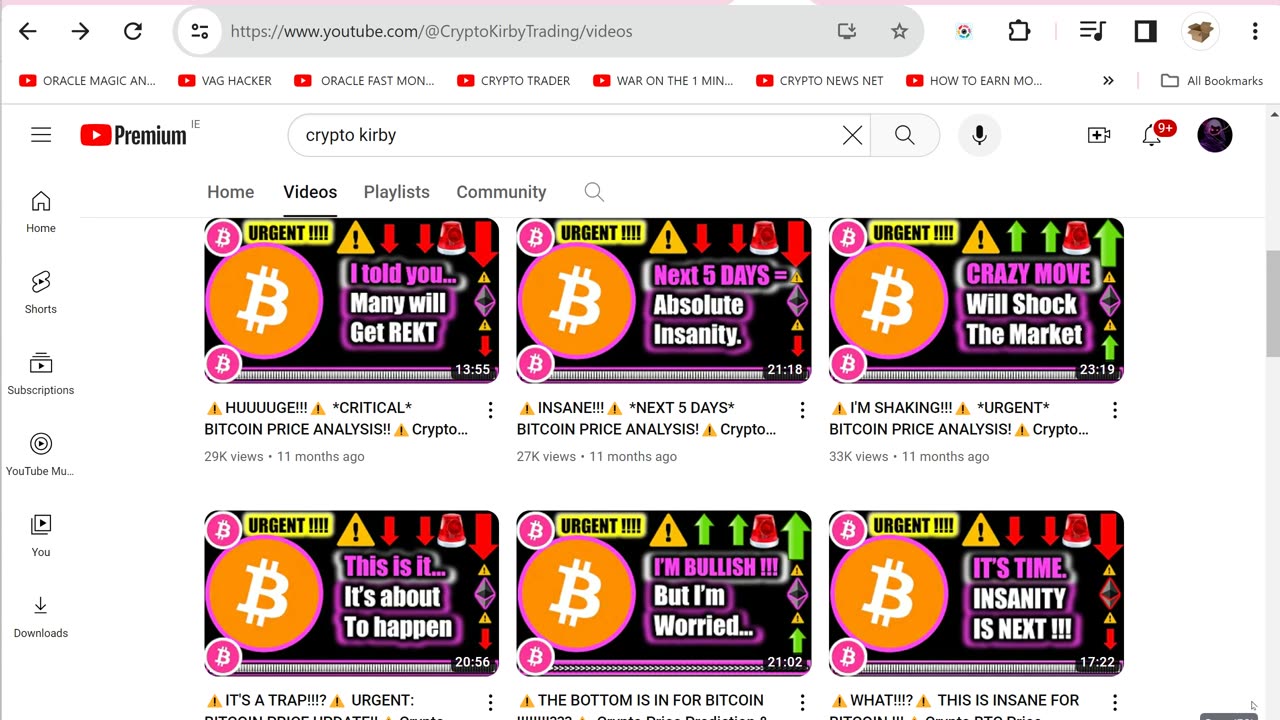Open Subscriptions in the sidebar
This screenshot has height=720, width=1280.
point(41,374)
